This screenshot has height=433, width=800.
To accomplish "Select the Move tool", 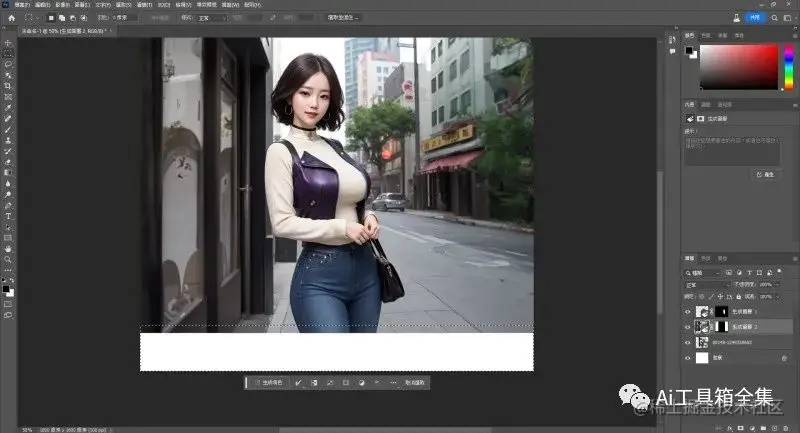I will click(x=8, y=43).
